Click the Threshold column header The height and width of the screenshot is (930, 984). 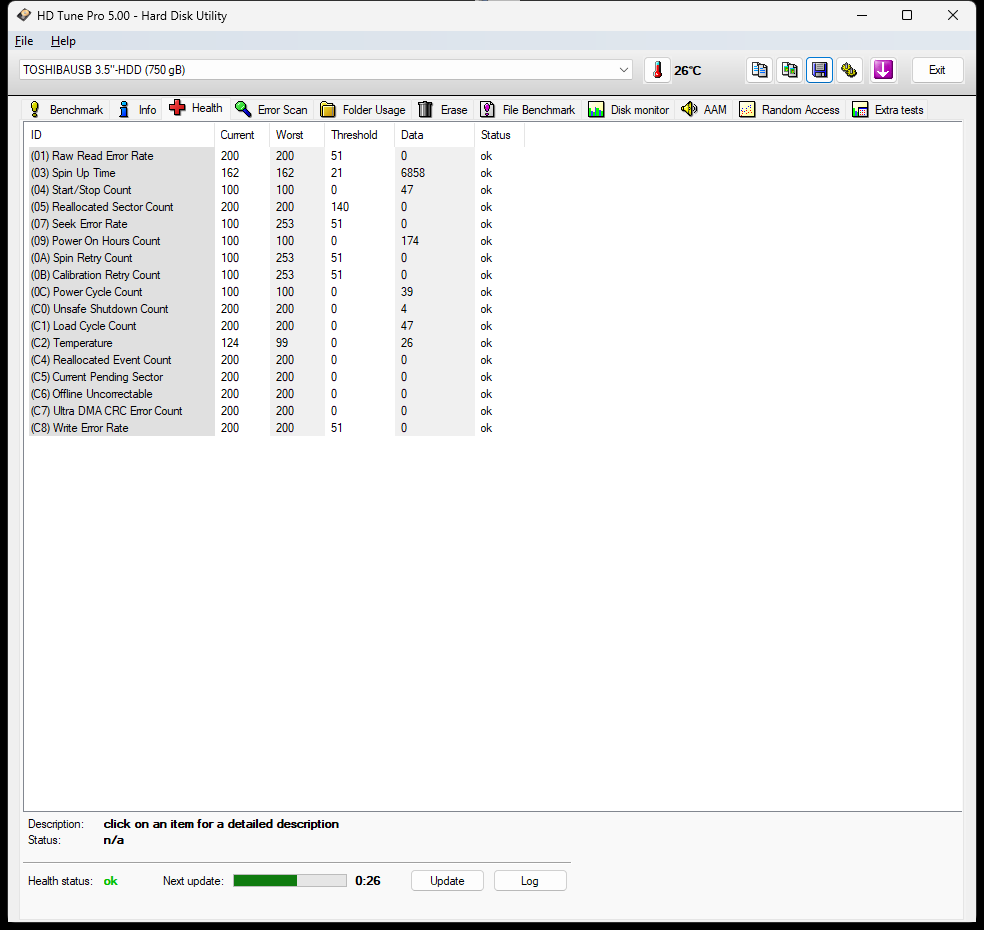[x=355, y=135]
